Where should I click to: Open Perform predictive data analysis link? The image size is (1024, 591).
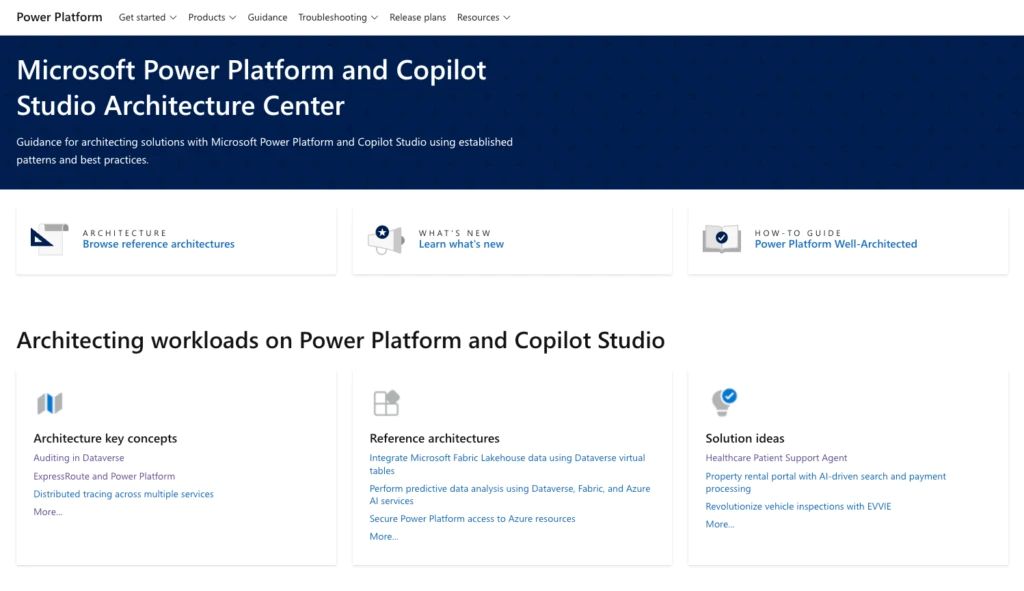(510, 494)
